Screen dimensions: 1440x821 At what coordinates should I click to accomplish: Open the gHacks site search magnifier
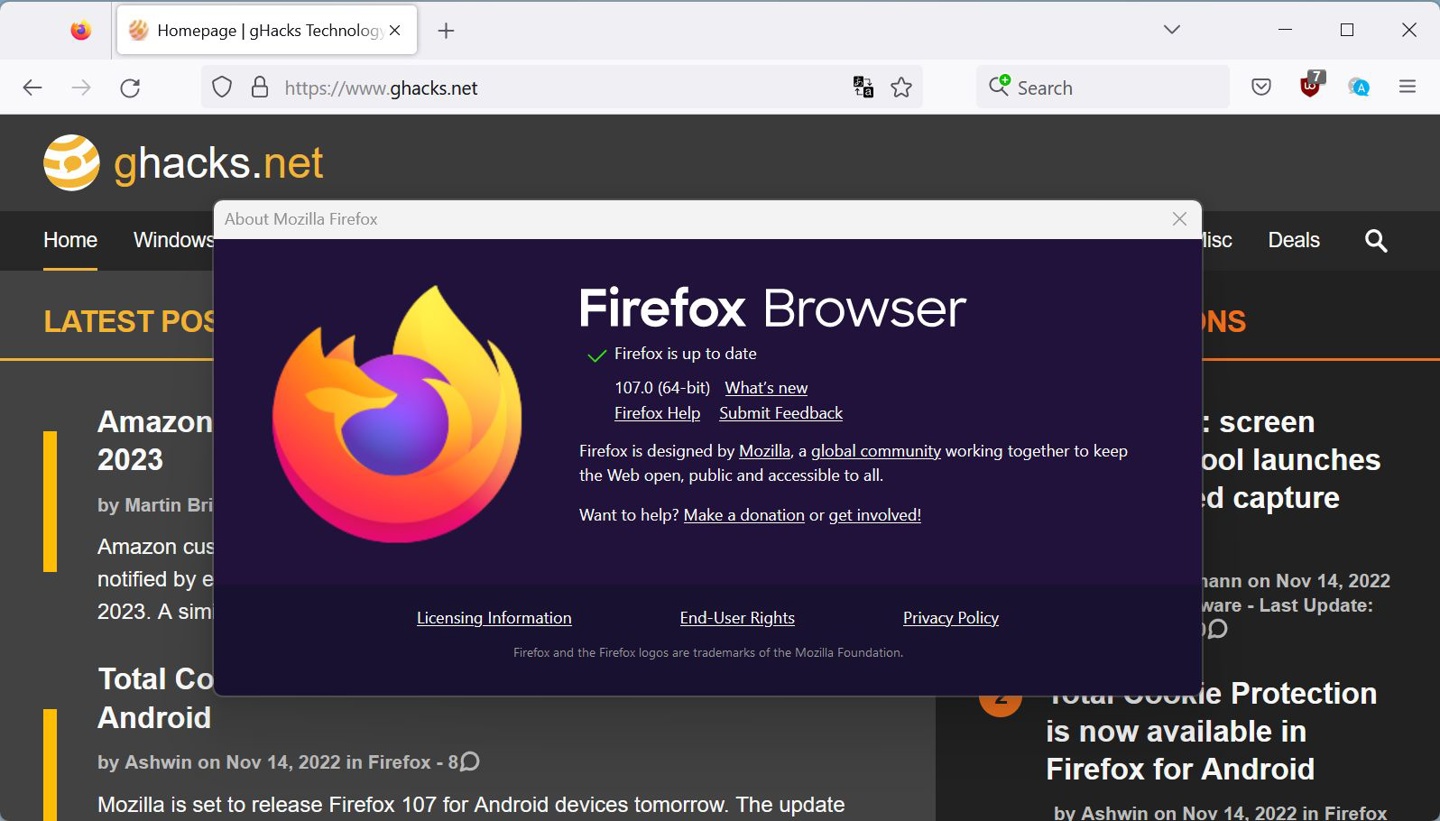click(x=1375, y=240)
